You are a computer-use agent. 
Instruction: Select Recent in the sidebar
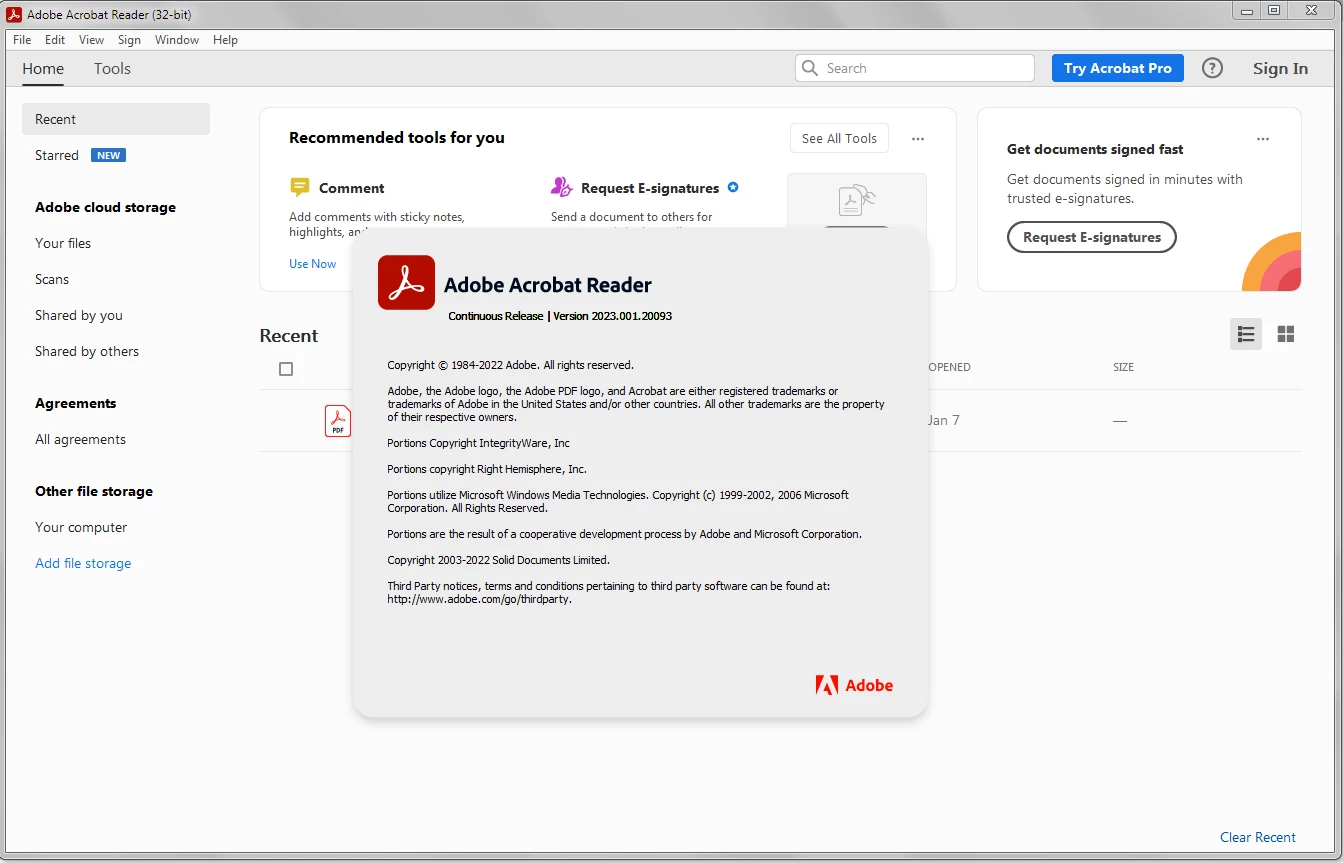tap(116, 119)
